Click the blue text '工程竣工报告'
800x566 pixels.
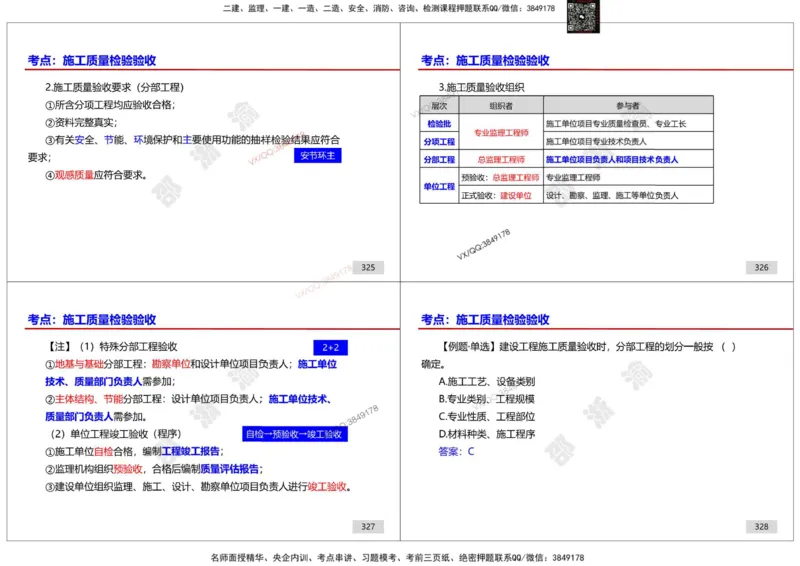(190, 452)
